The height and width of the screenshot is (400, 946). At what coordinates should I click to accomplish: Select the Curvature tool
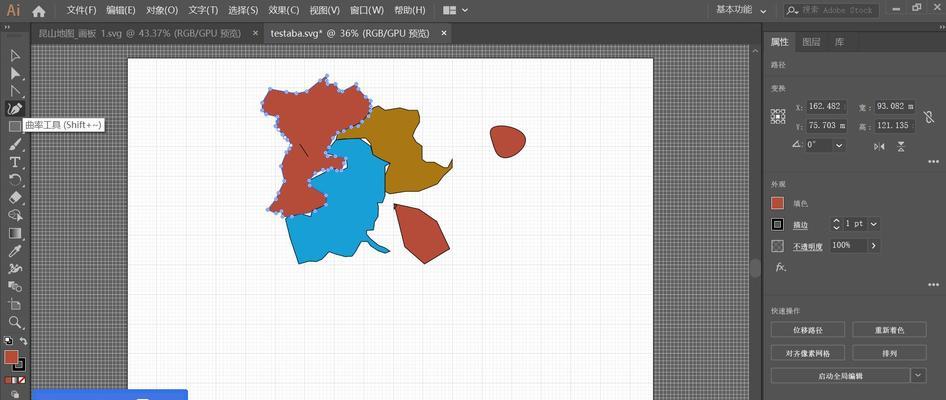(x=15, y=109)
